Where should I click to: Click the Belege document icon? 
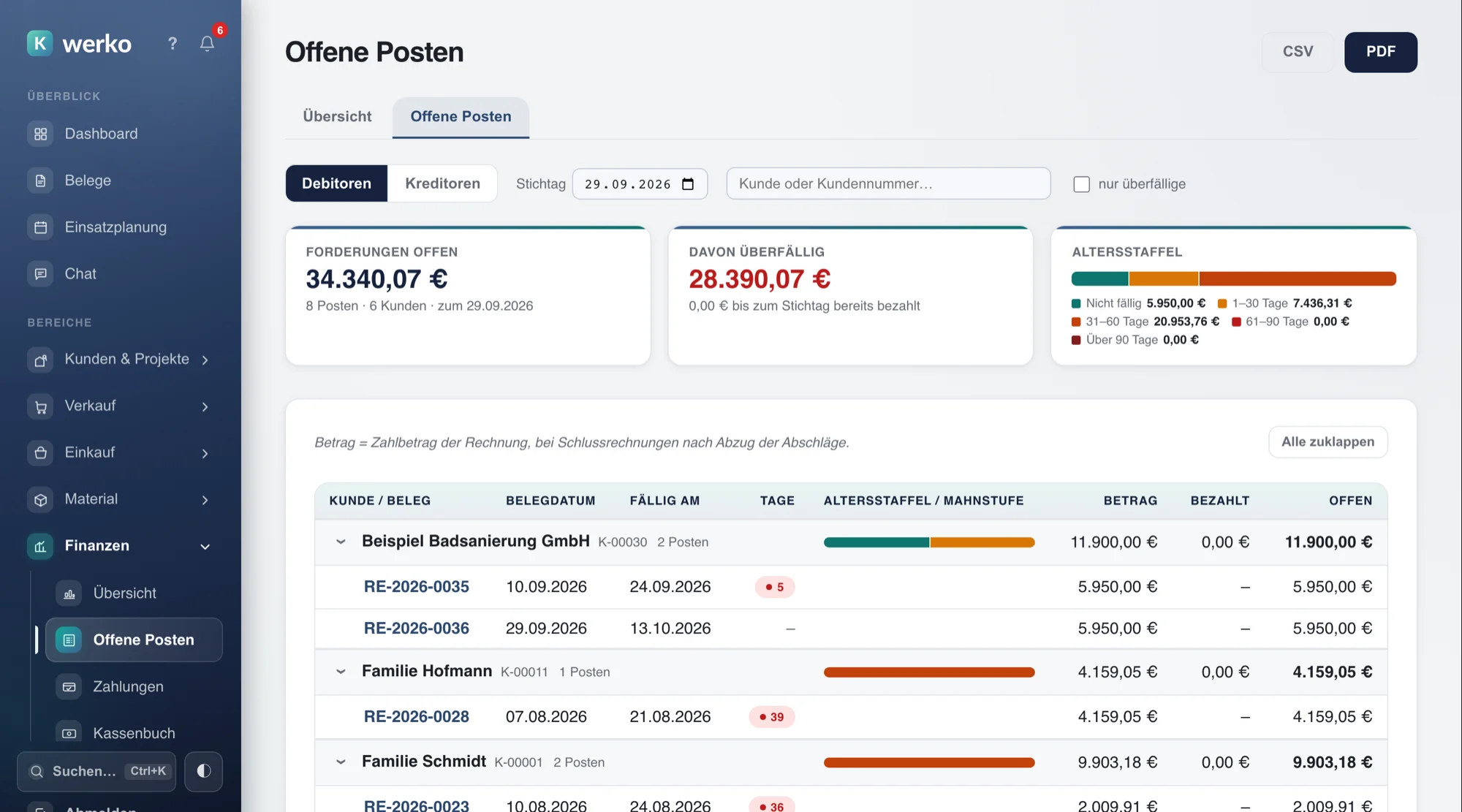[40, 181]
